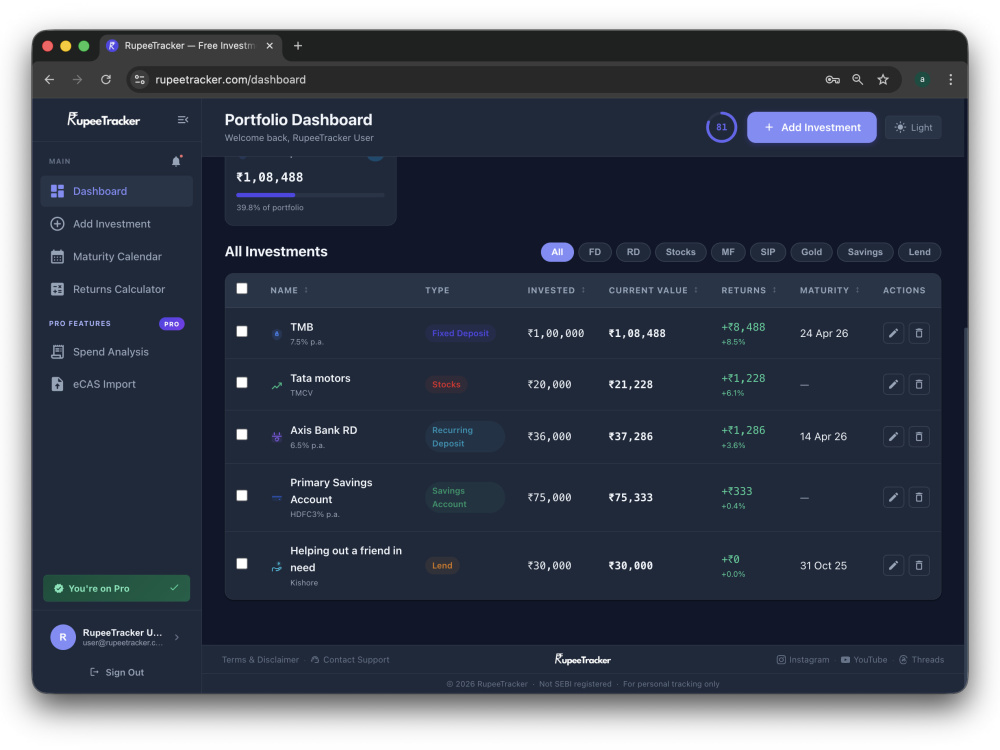Click the Maturity Calendar icon
This screenshot has width=1000, height=750.
[57, 256]
